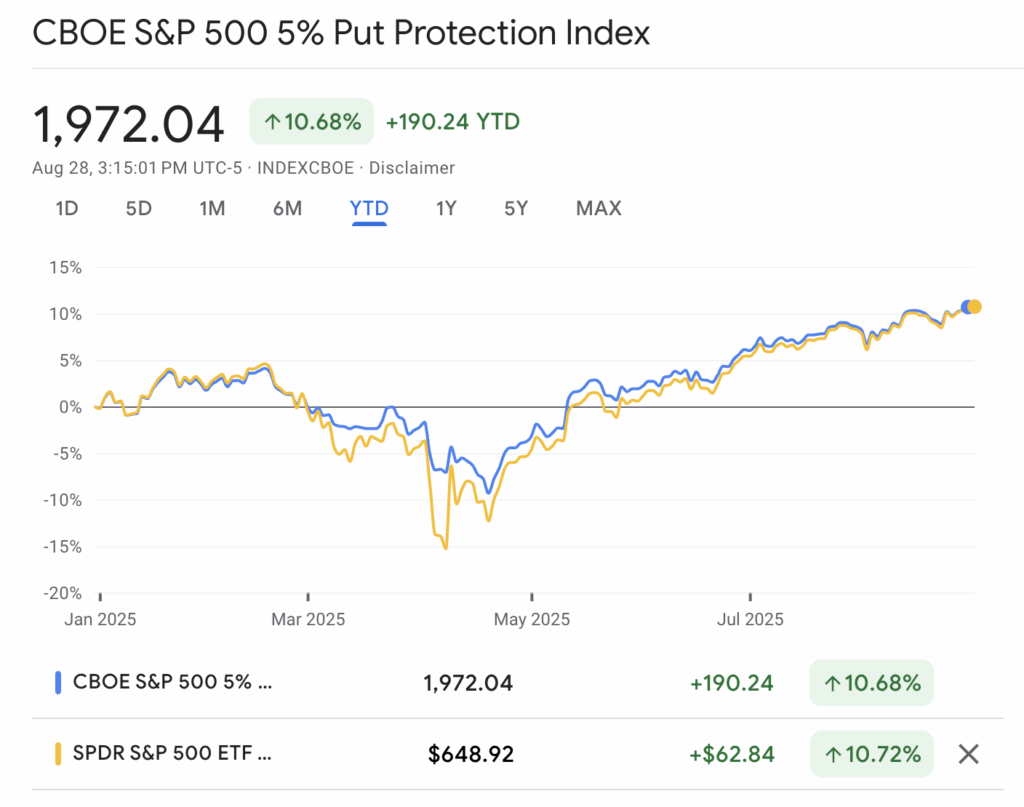Remove SPDR S&P 500 ETF comparison
Screen dimensions: 1024x807
(968, 754)
